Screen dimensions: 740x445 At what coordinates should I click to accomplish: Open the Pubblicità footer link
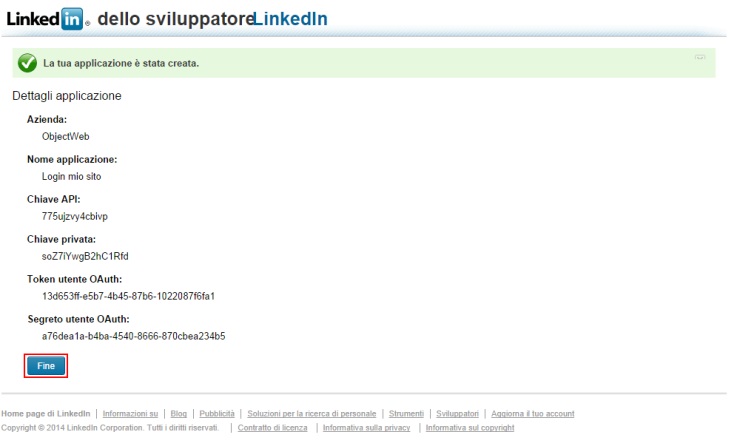pos(217,413)
